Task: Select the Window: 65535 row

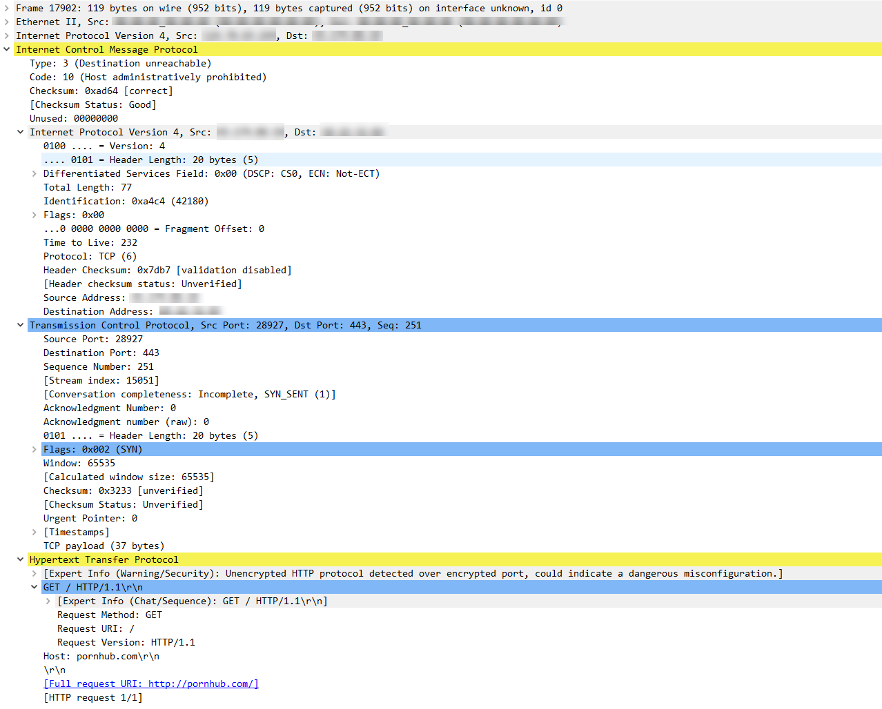Action: [79, 463]
